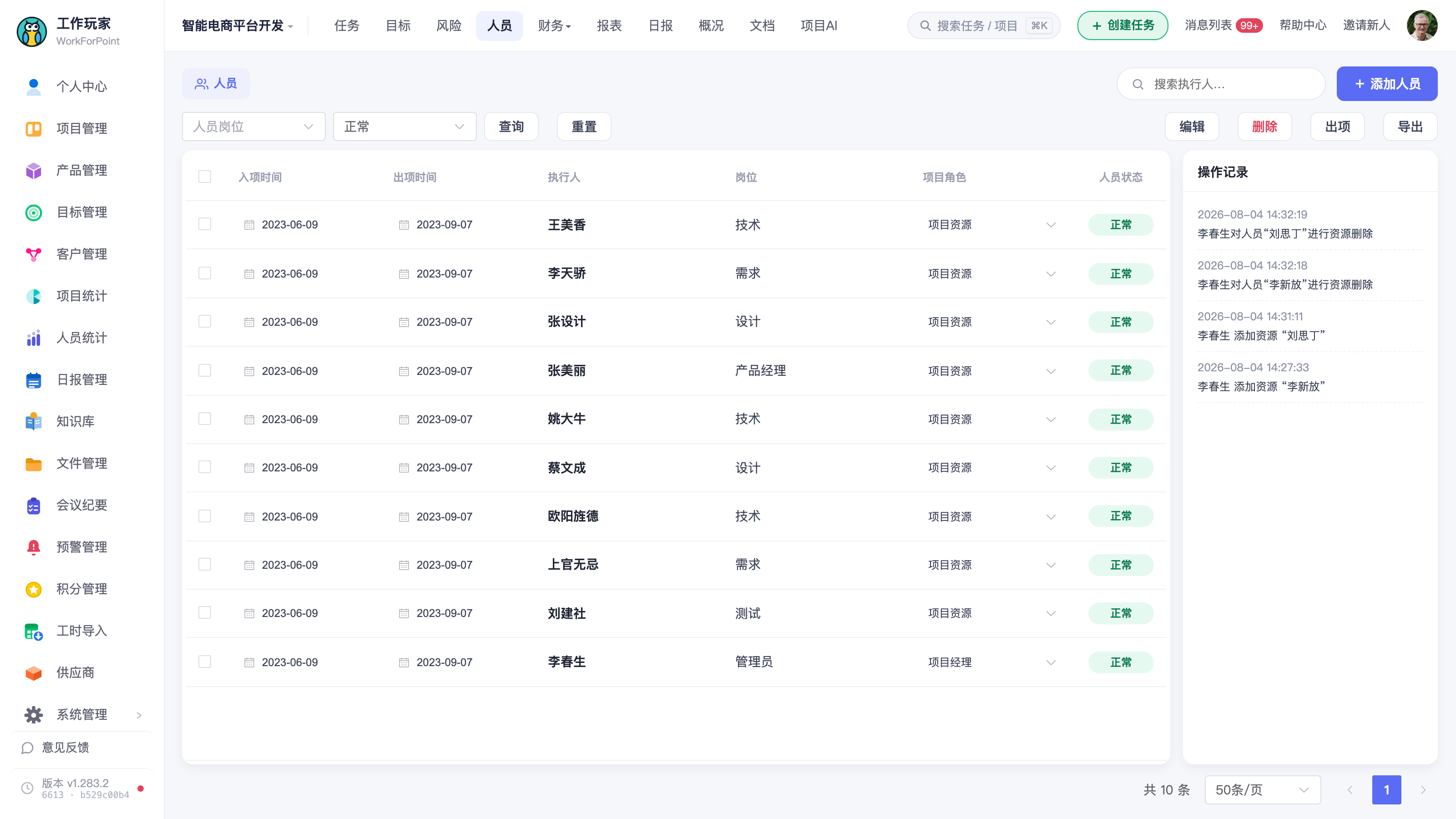Go to the next page arrow

tap(1423, 790)
